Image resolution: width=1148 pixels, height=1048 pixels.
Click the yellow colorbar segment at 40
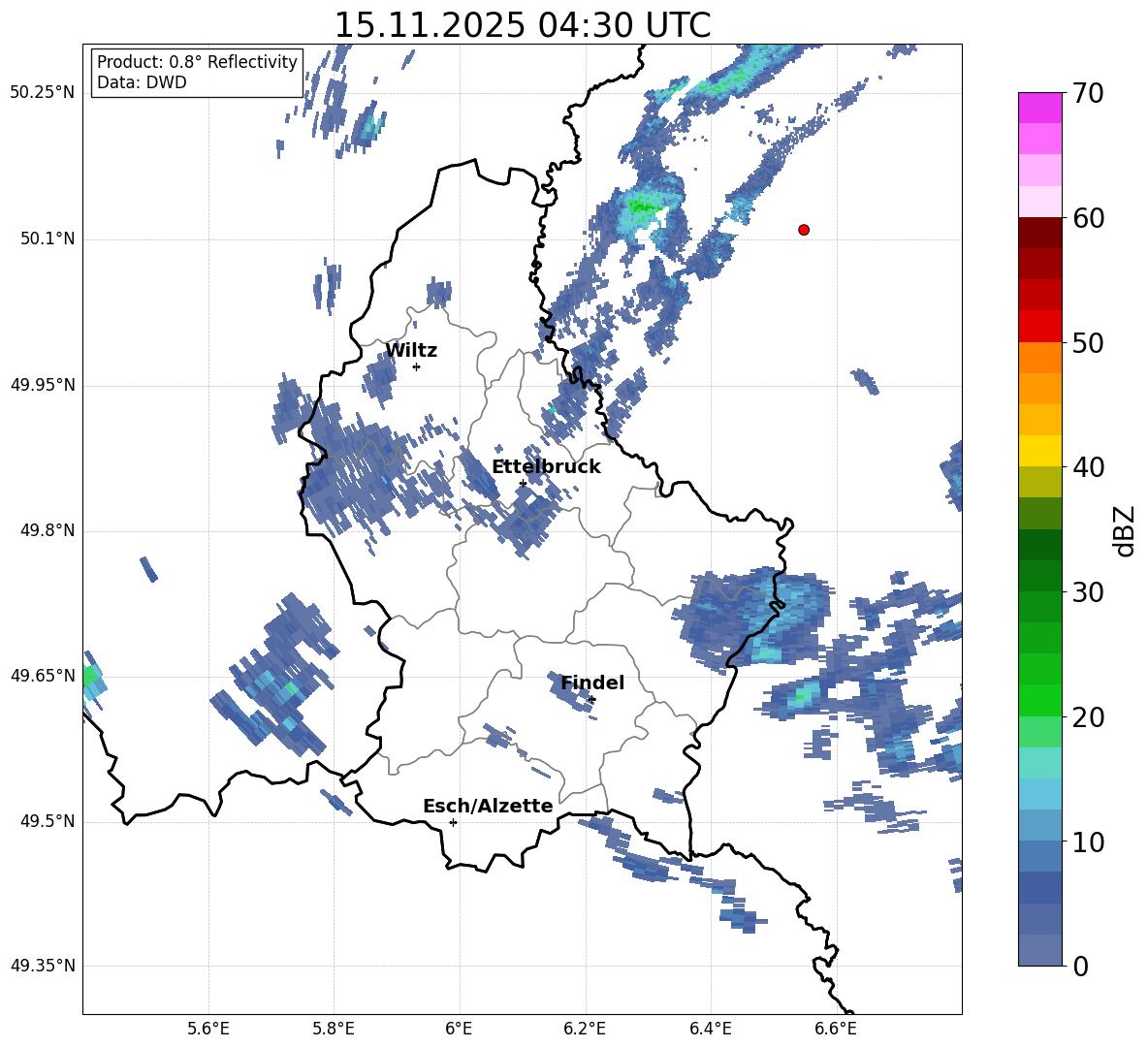(1040, 452)
